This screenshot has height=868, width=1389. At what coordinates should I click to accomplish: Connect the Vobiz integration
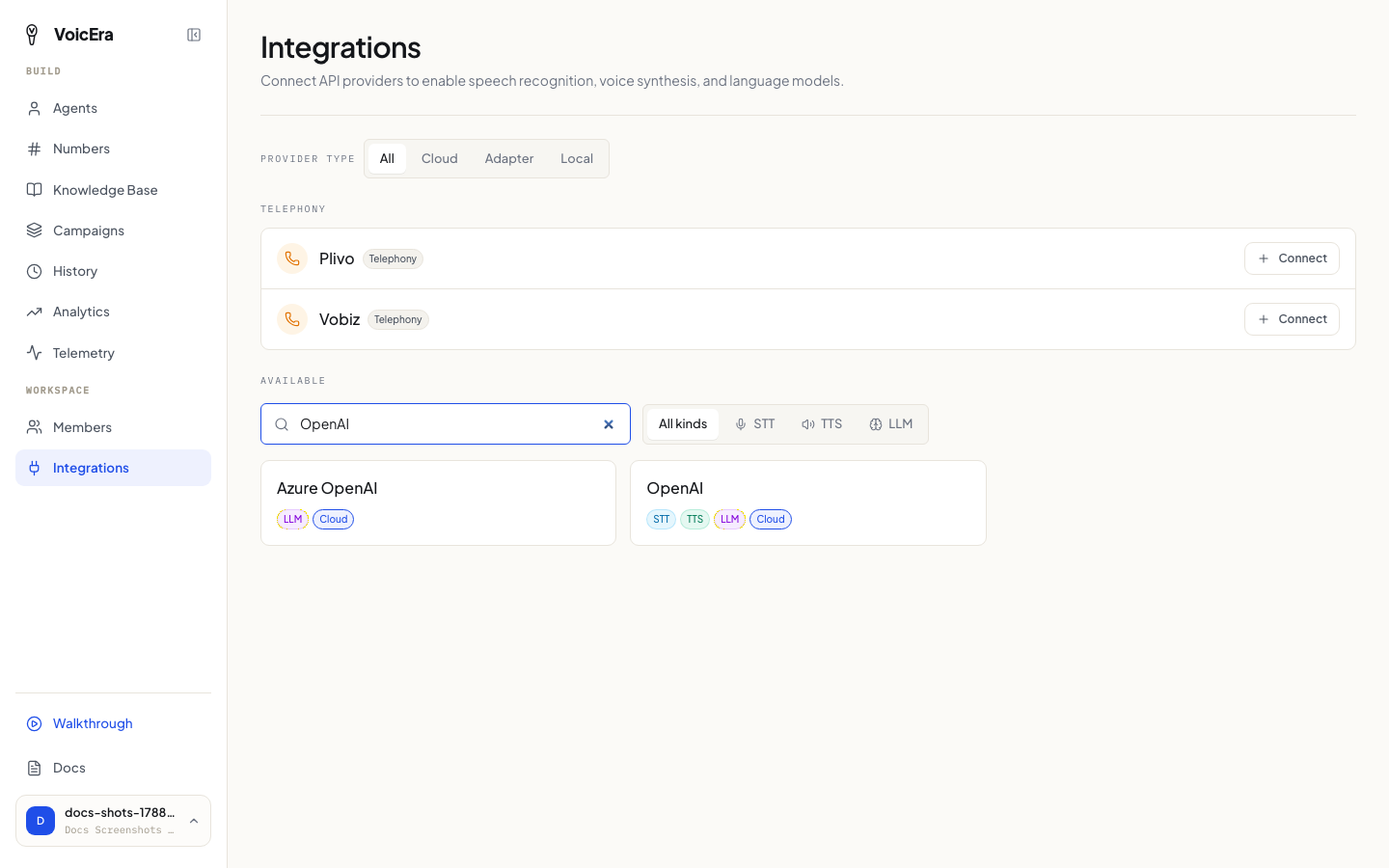pyautogui.click(x=1292, y=319)
